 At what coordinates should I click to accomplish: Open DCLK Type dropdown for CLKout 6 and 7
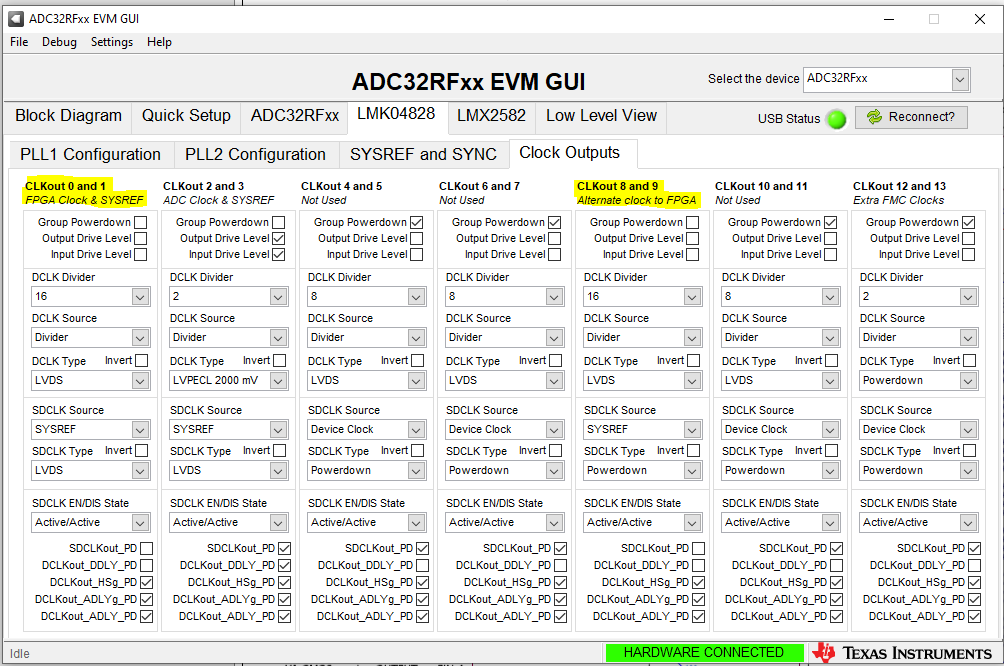(x=505, y=380)
